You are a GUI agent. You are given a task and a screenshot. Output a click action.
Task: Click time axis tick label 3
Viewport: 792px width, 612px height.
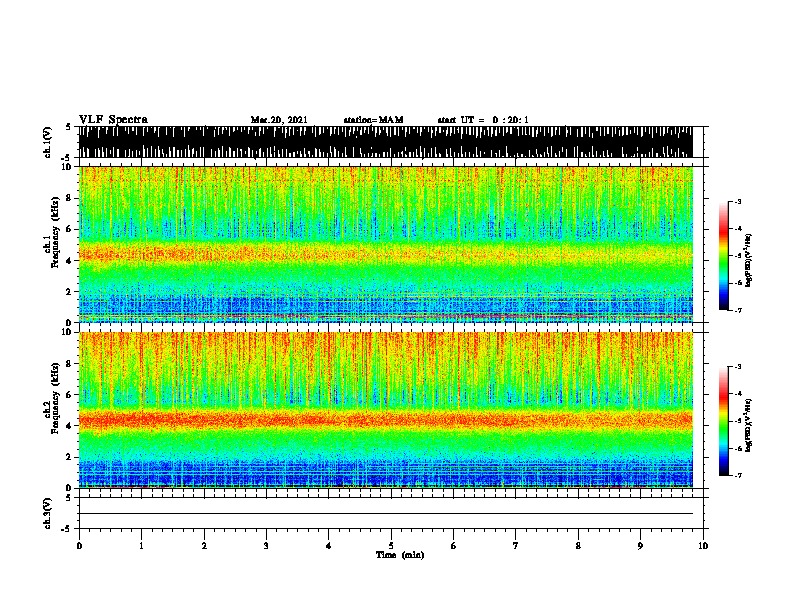tap(266, 546)
